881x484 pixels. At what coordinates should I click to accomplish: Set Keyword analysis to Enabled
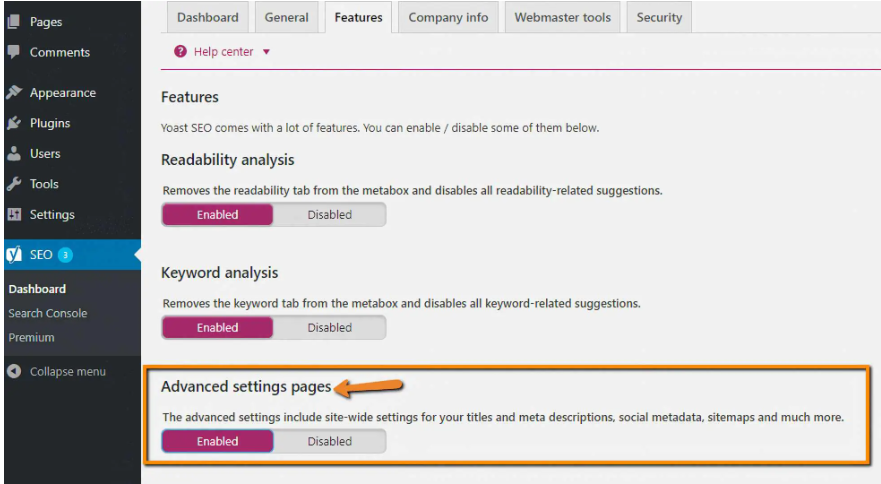pyautogui.click(x=217, y=328)
